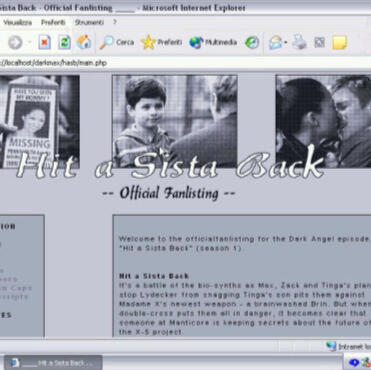Click the boy photo thumbnail in banner
The image size is (371, 370).
(x=175, y=121)
